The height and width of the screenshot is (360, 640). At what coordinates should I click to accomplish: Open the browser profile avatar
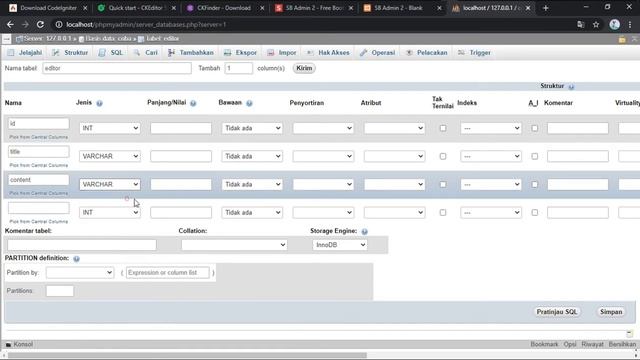pyautogui.click(x=614, y=24)
